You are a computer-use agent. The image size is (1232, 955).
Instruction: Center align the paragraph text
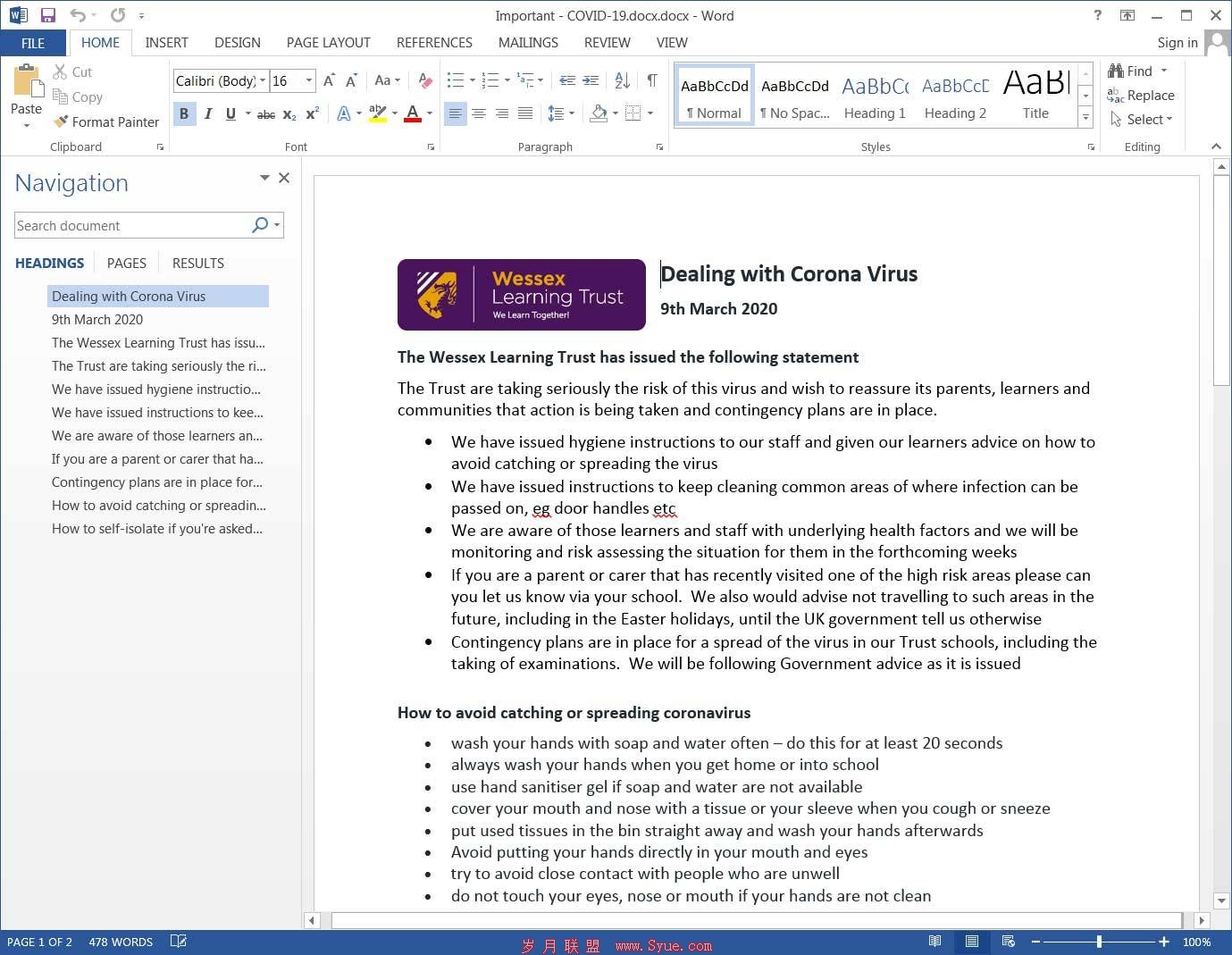pyautogui.click(x=479, y=113)
